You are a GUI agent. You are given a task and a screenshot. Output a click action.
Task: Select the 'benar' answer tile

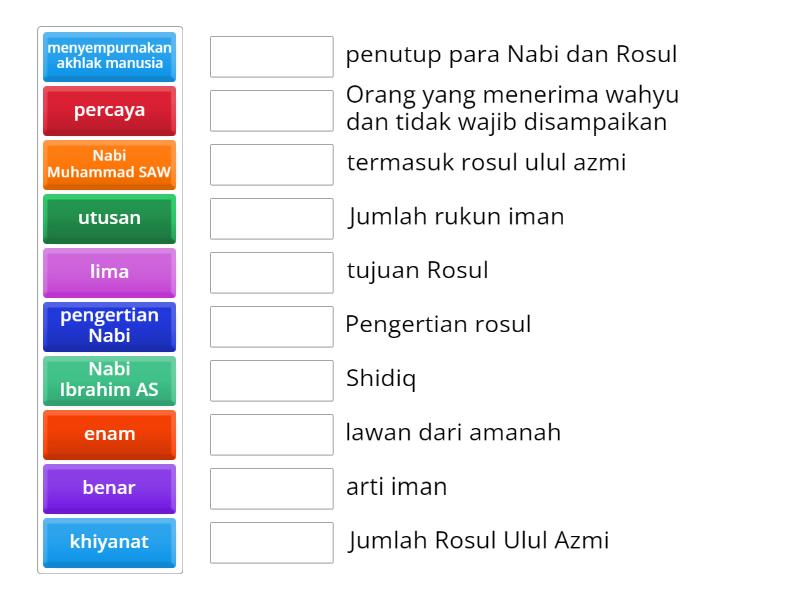tap(109, 488)
